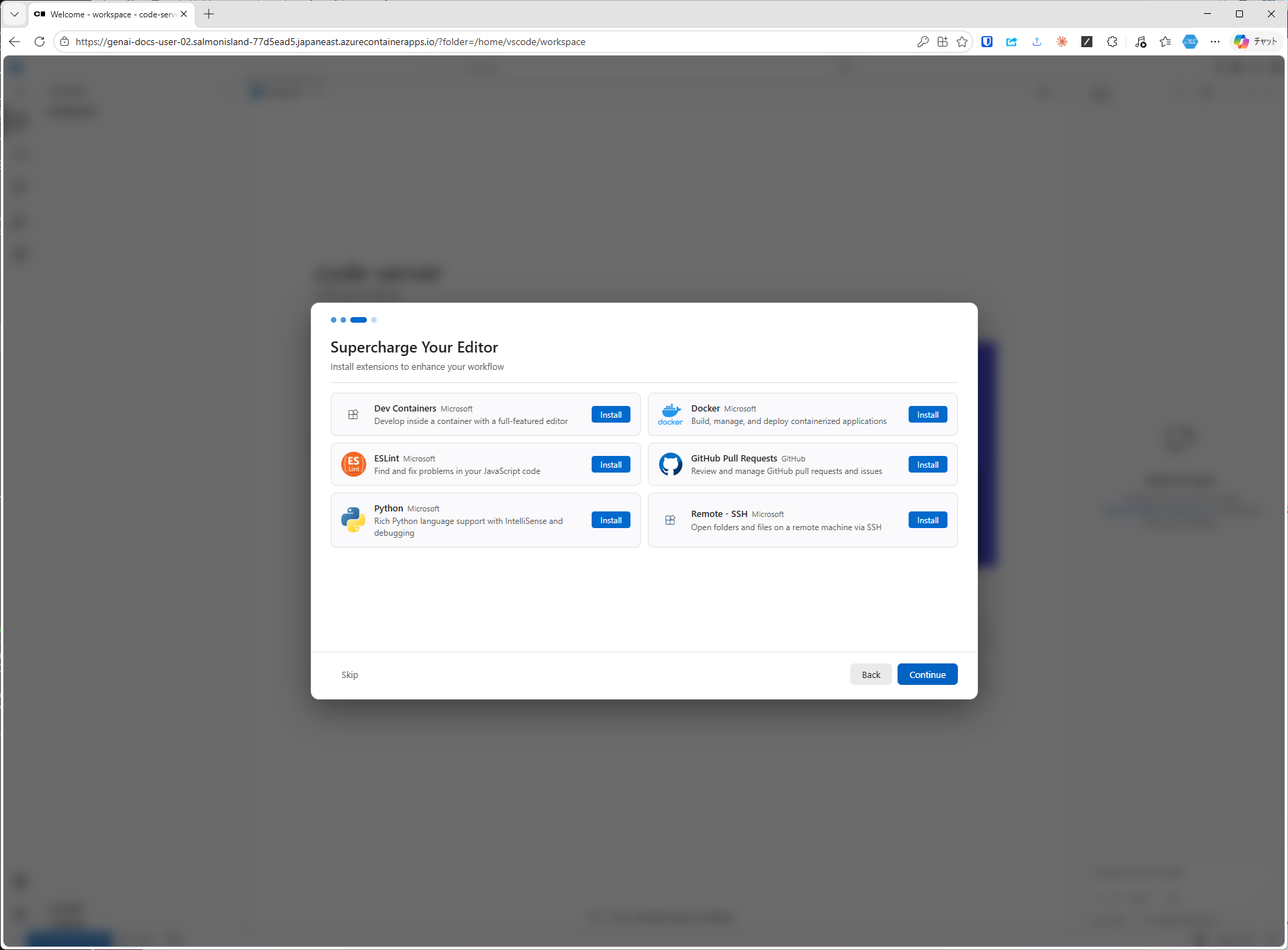
Task: Go Back to the previous setup step
Action: click(870, 675)
